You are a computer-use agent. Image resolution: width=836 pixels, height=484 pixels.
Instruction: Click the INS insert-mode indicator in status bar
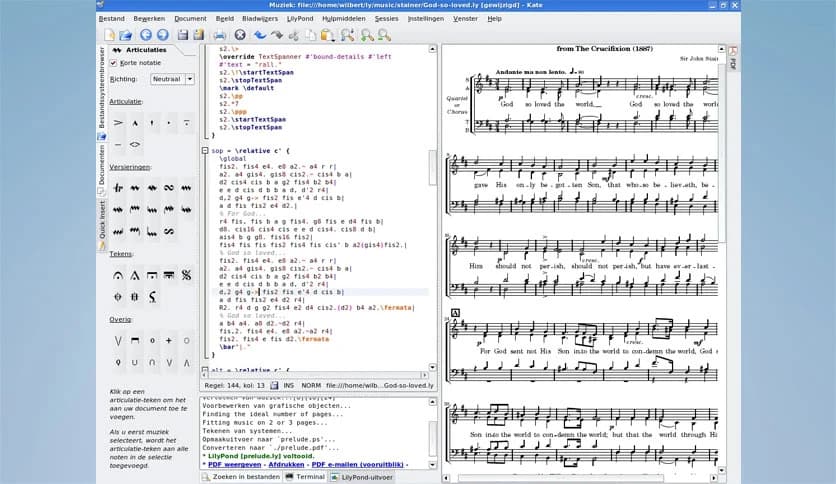tap(288, 385)
